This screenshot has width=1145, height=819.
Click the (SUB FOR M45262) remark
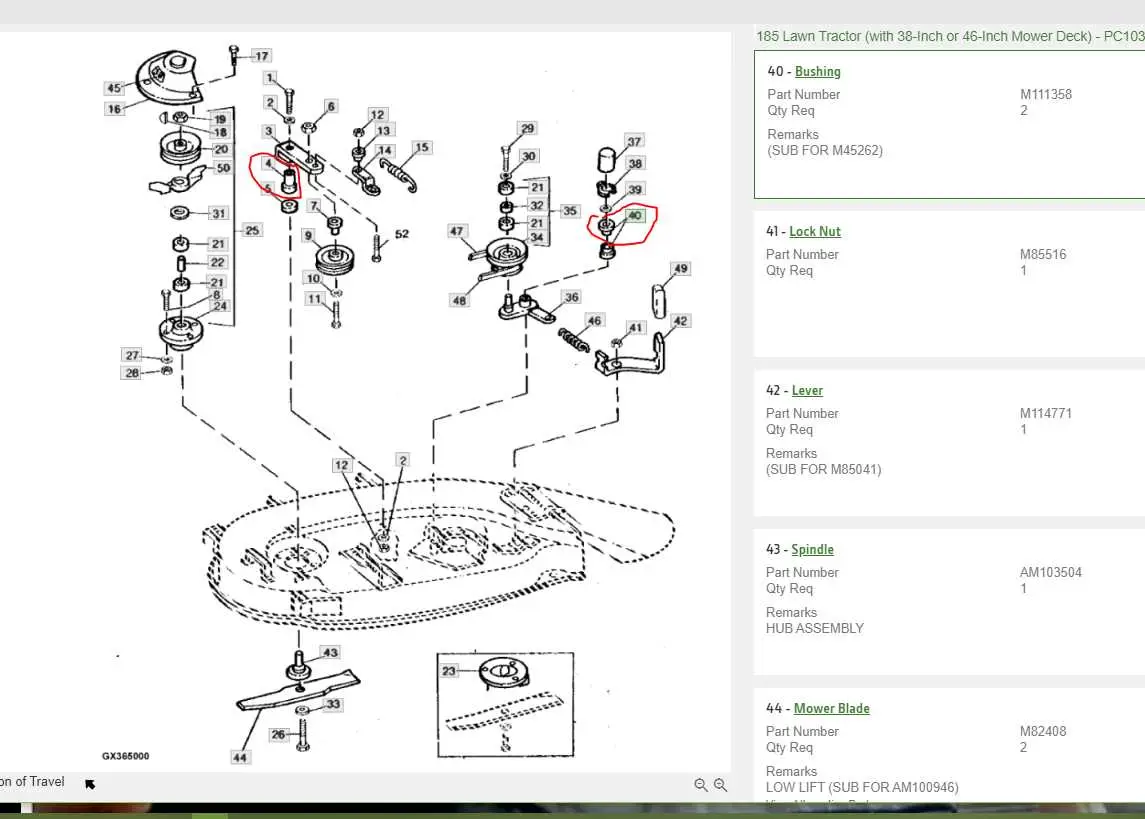[x=824, y=150]
